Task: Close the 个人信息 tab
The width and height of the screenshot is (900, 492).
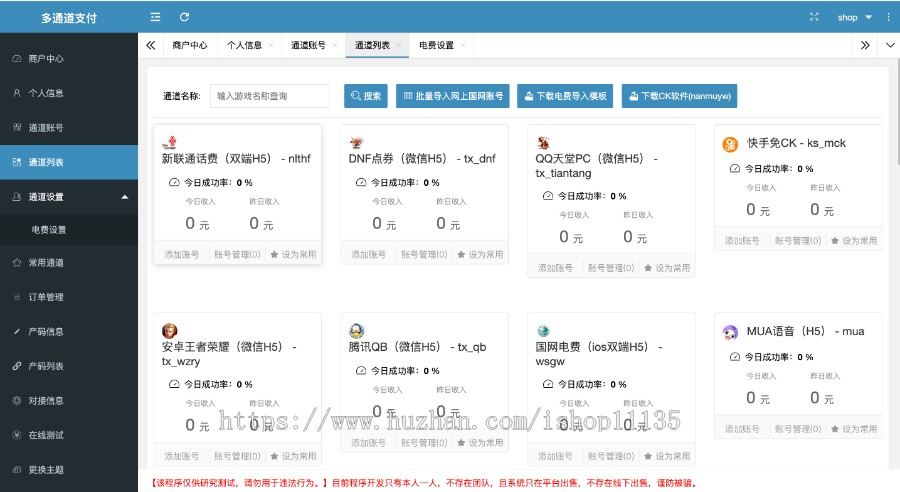Action: pyautogui.click(x=271, y=45)
